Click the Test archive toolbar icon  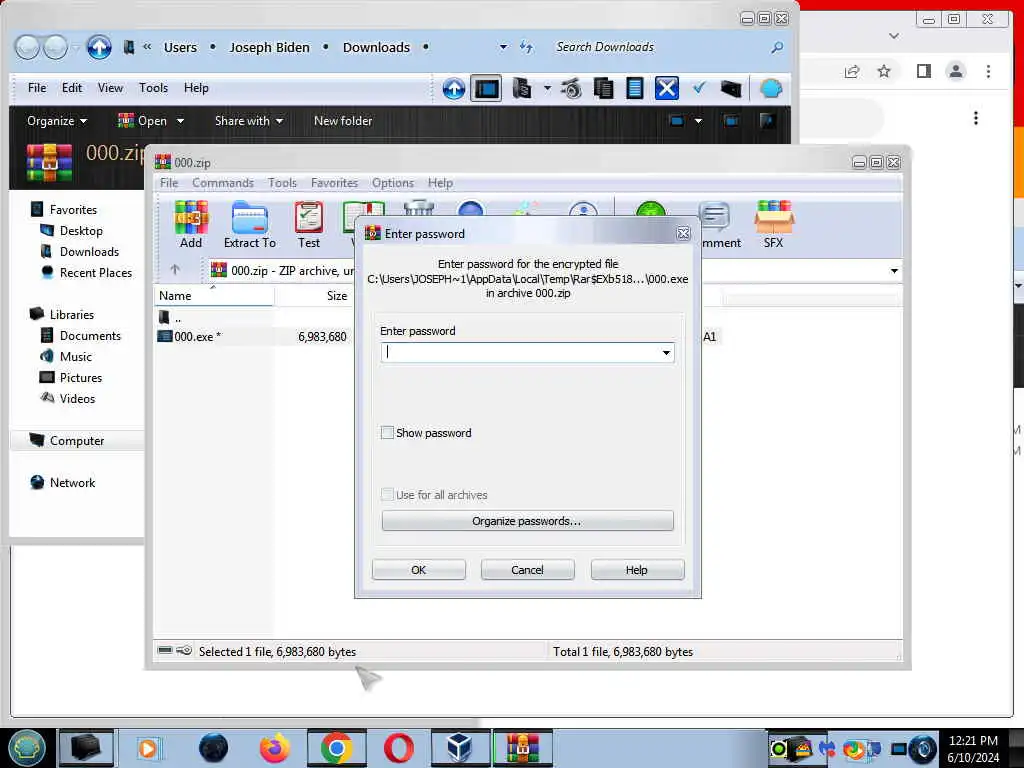click(308, 224)
